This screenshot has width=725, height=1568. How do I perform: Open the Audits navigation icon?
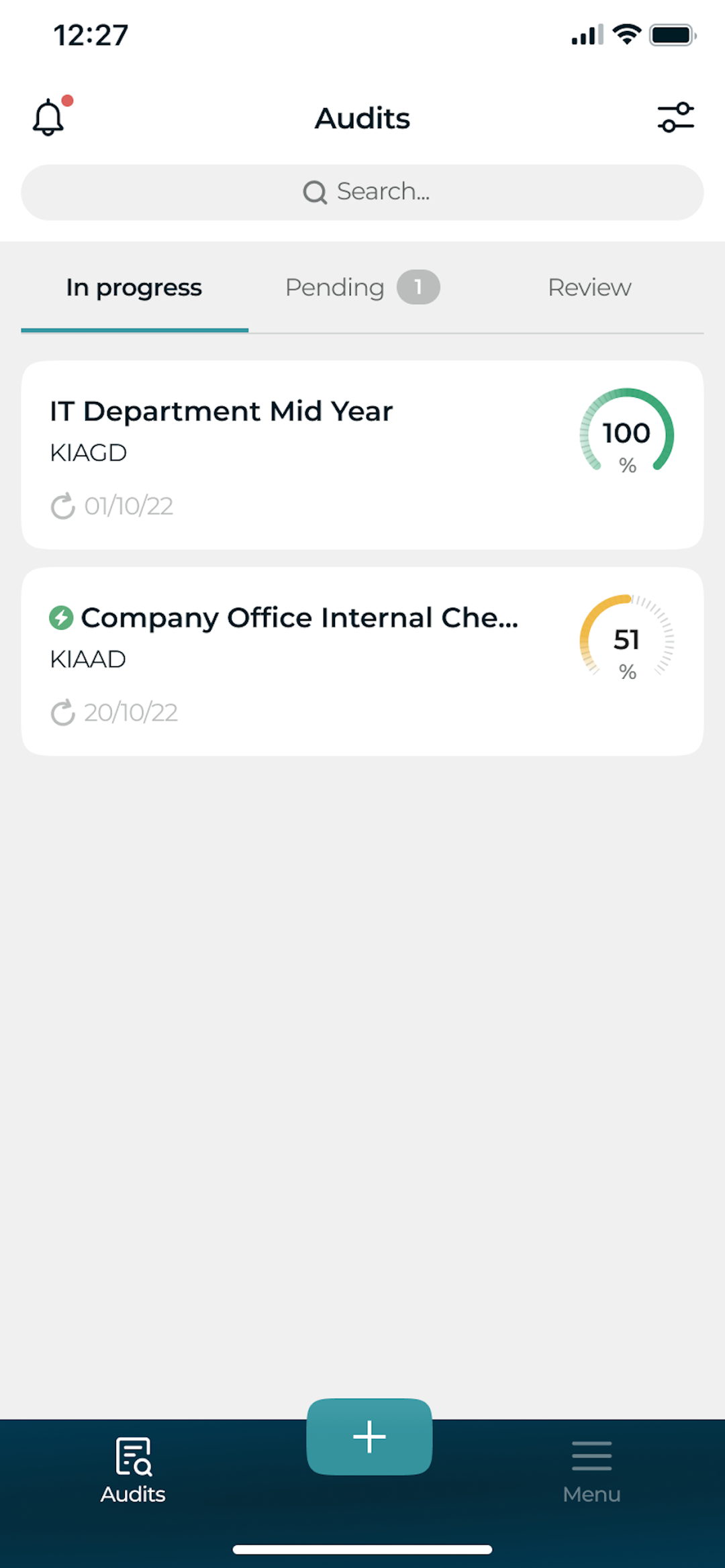[134, 1457]
